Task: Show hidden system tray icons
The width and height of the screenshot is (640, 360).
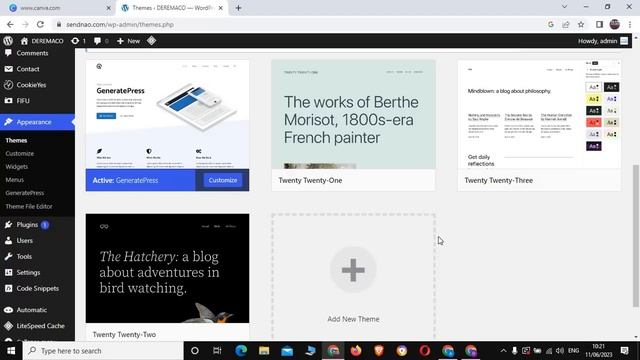Action: point(503,351)
